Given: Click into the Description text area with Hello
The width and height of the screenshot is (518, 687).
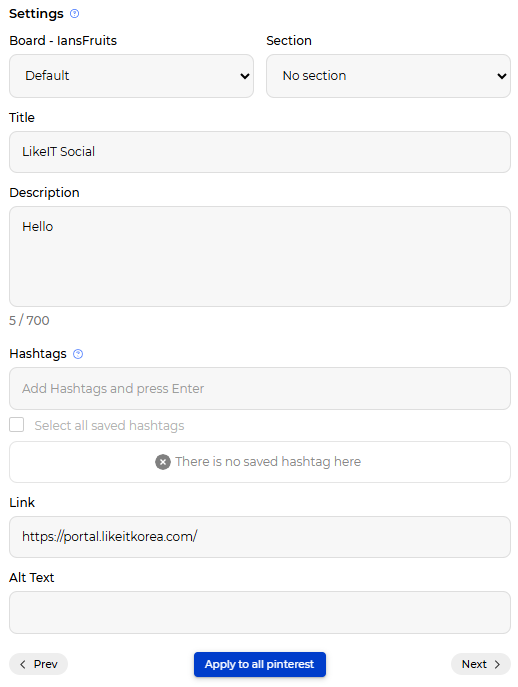Looking at the screenshot, I should [x=260, y=256].
